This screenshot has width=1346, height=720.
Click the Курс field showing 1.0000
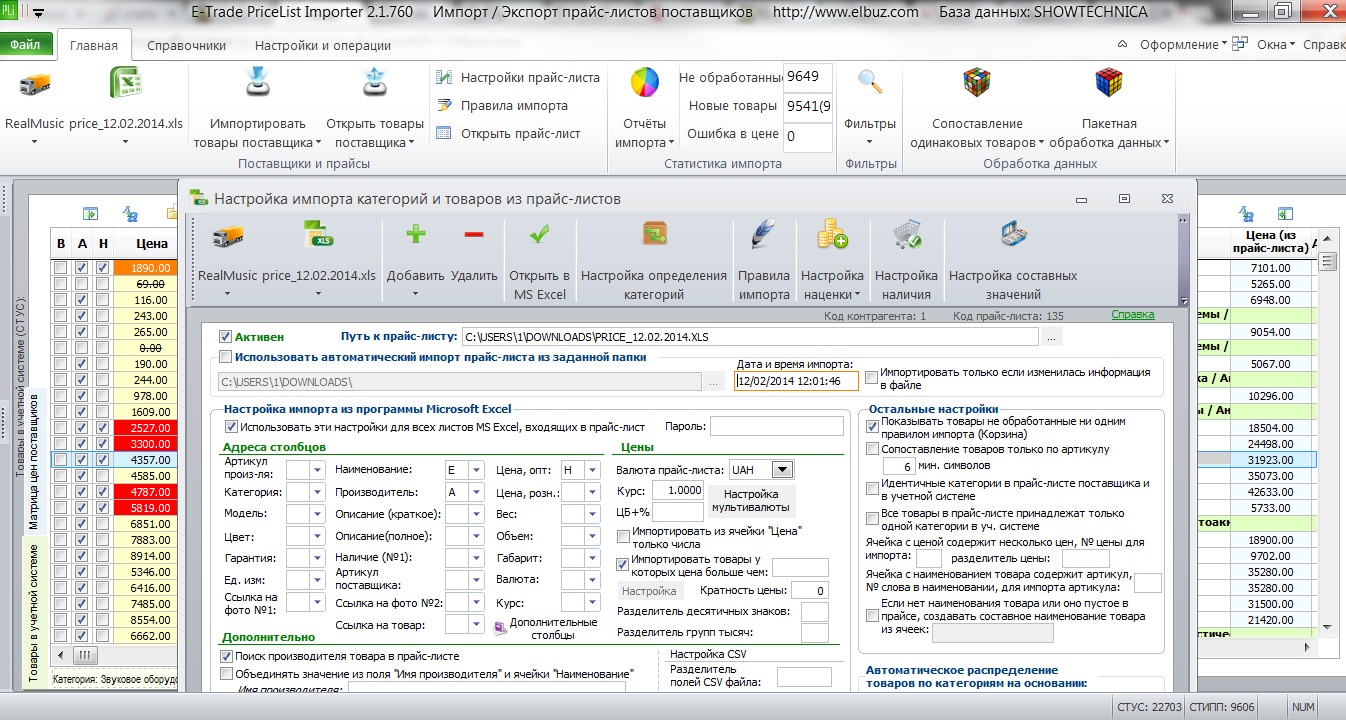click(x=678, y=490)
